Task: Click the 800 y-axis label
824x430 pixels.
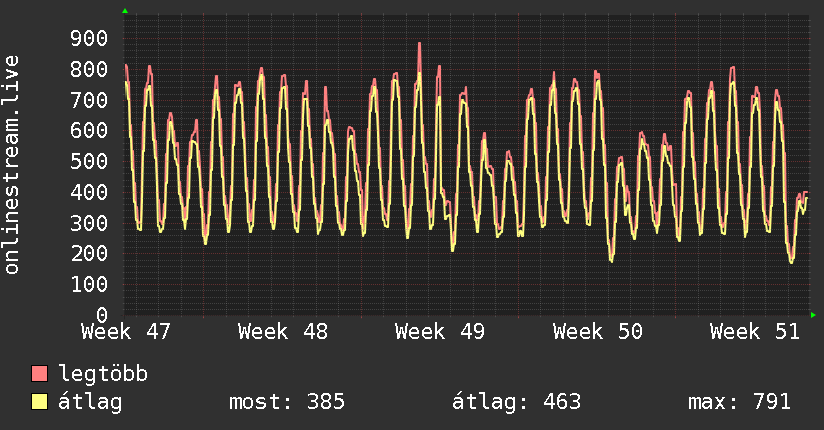Action: [89, 69]
